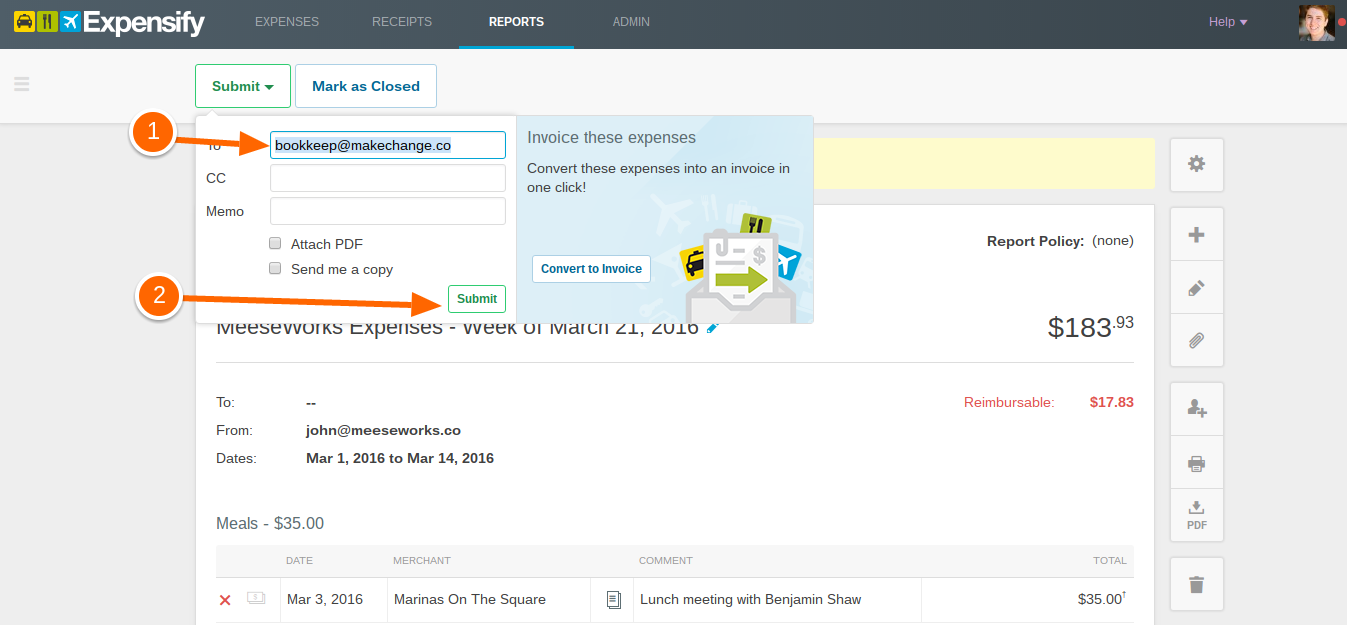Remove the Marinas expense with the red X
This screenshot has height=625, width=1347.
click(x=225, y=599)
